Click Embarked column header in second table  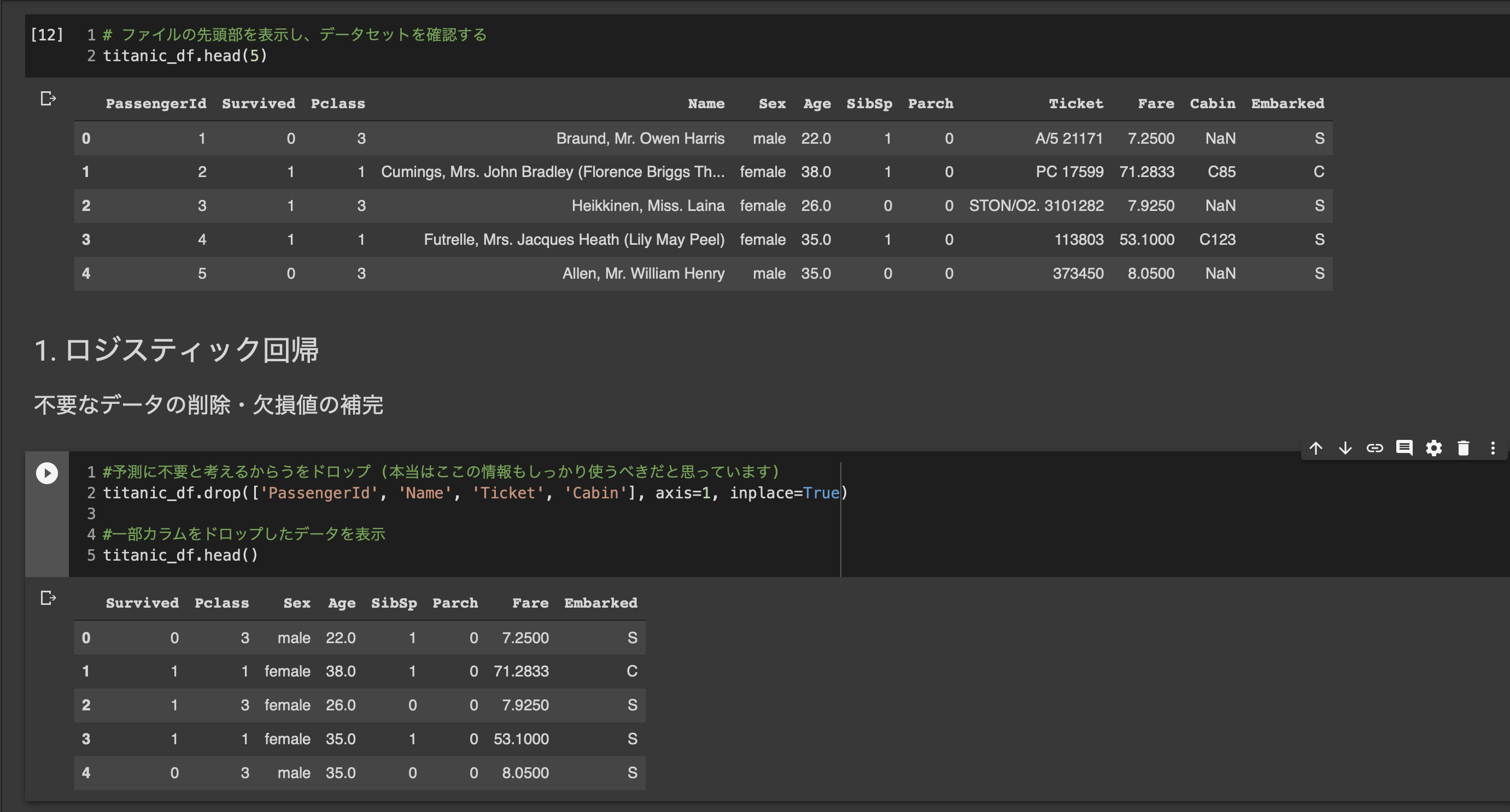pos(600,603)
